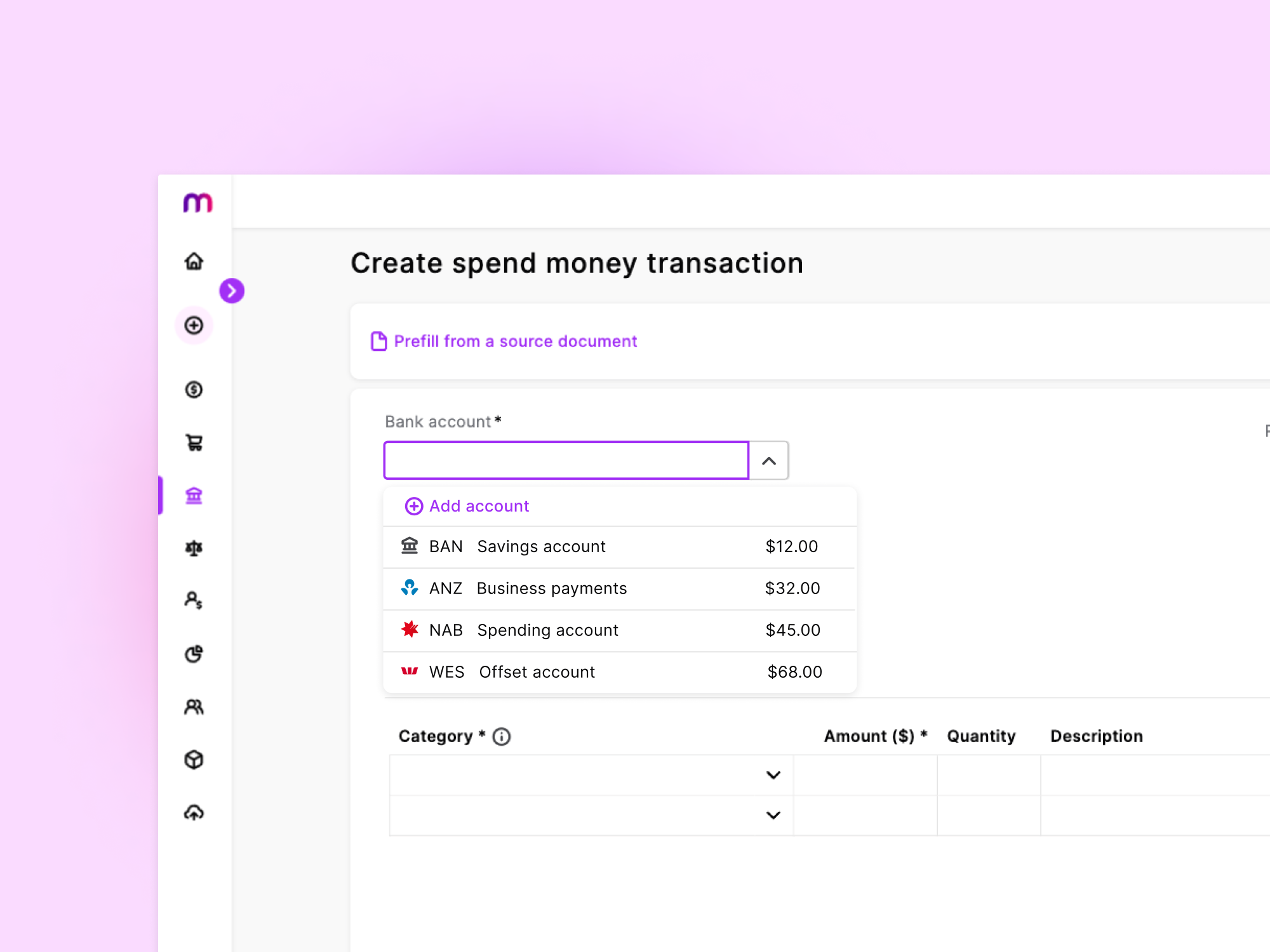Viewport: 1270px width, 952px height.
Task: Click the cloud upload icon
Action: [x=194, y=812]
